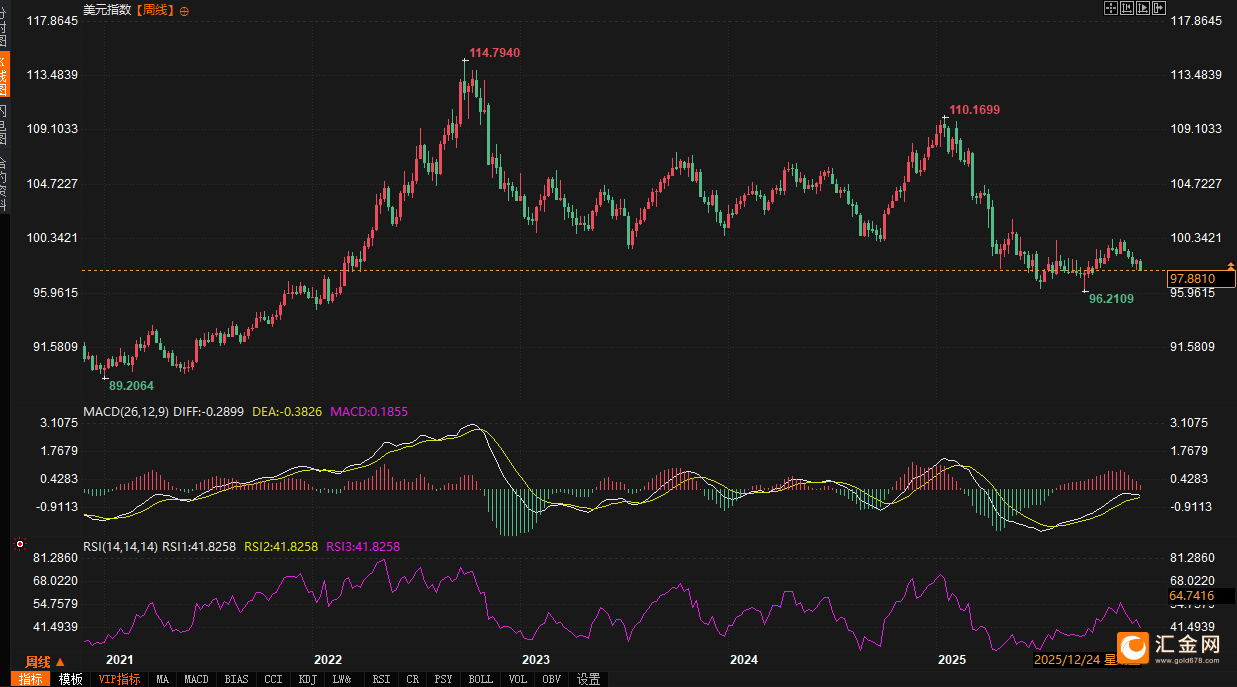
Task: Click the RSI3:41.8258 magenta value
Action: click(362, 547)
